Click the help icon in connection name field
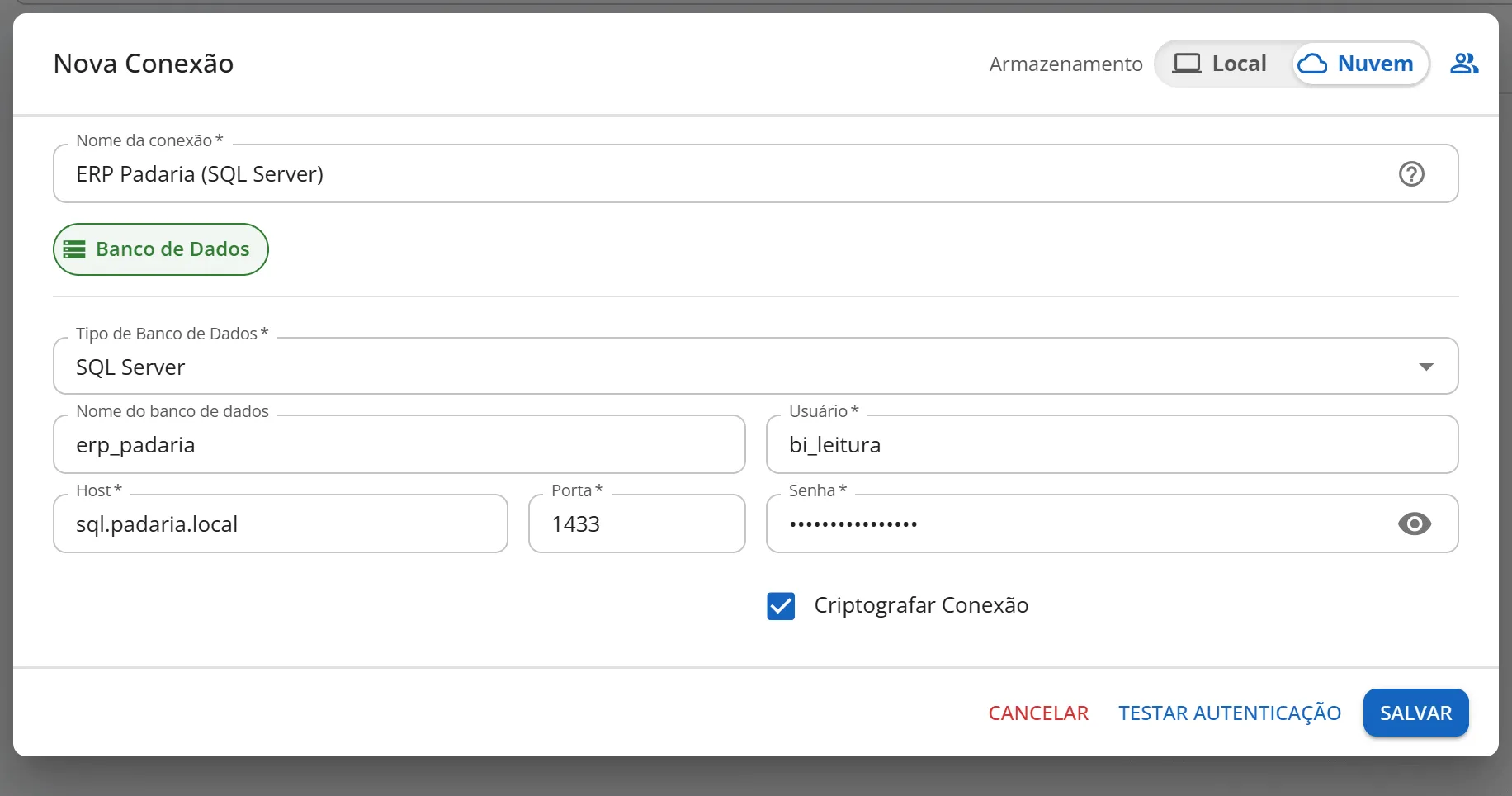Screen dimensions: 1512x796 pos(1411,174)
